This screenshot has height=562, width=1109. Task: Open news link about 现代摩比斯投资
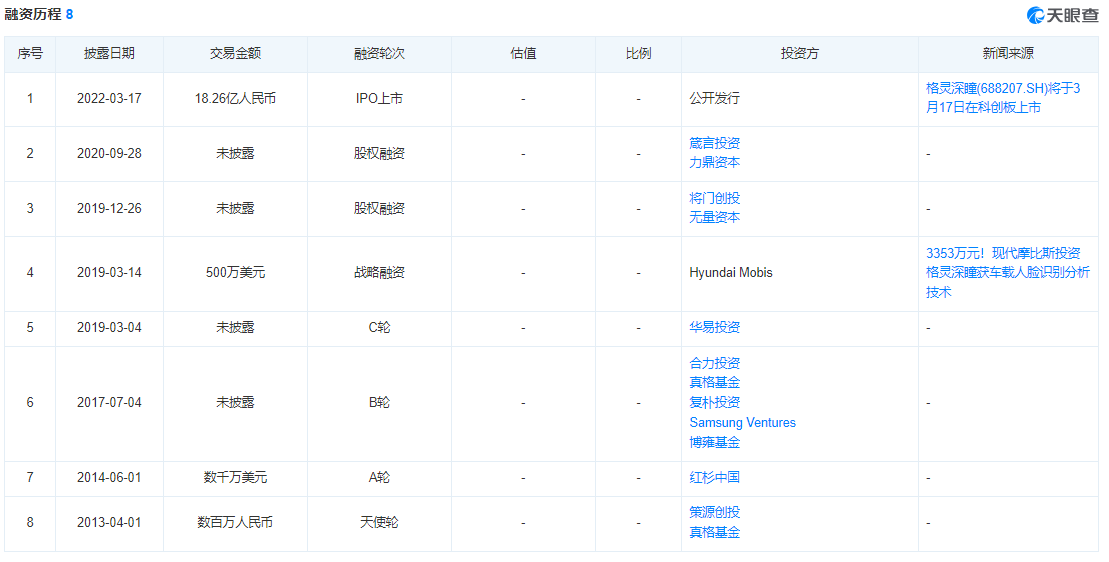coord(1008,273)
